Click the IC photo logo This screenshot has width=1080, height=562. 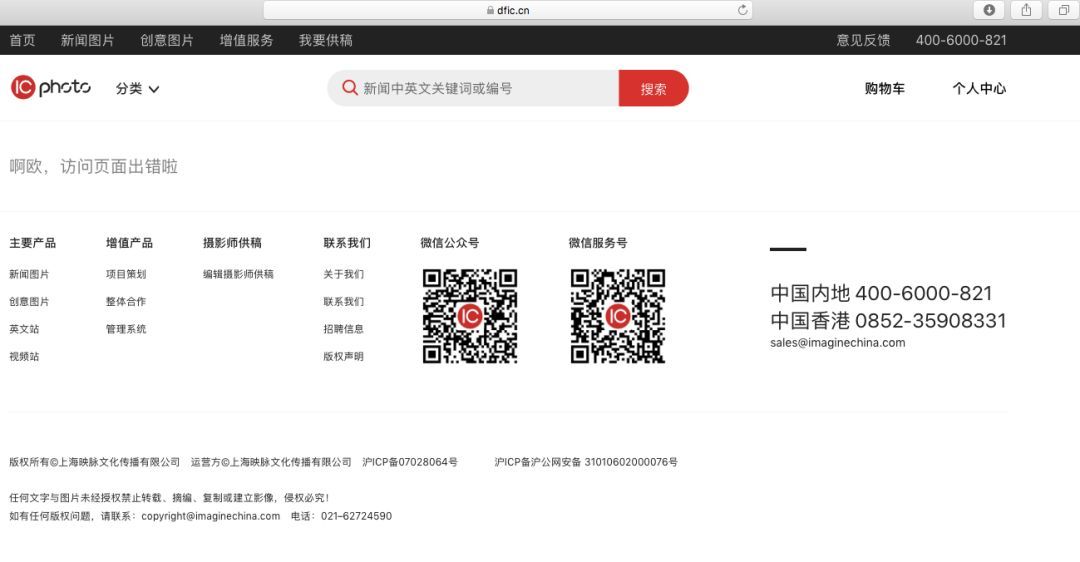coord(51,88)
